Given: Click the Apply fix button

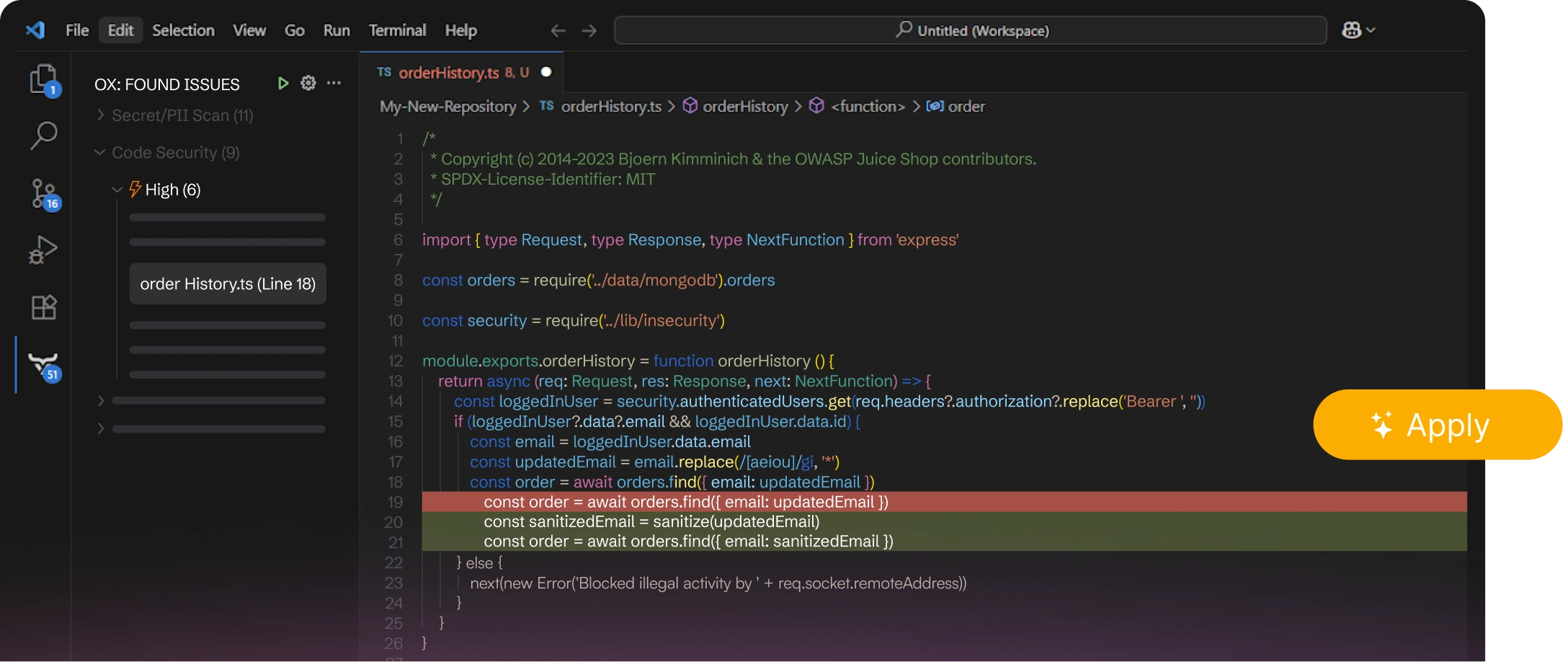Looking at the screenshot, I should (1438, 425).
